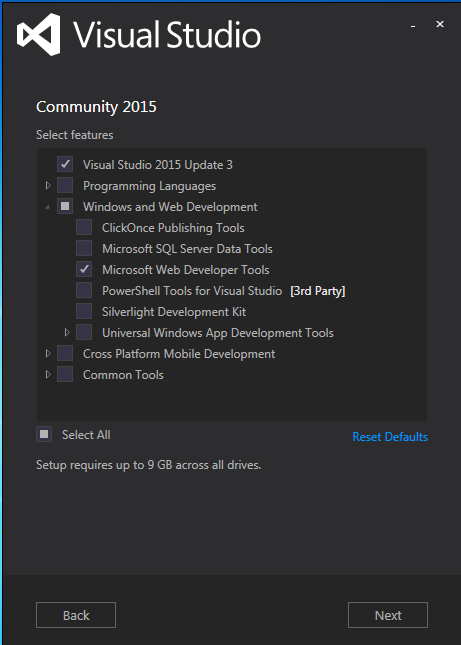This screenshot has height=645, width=461.
Task: Check Universal Windows App Development Tools checkbox
Action: (x=84, y=332)
